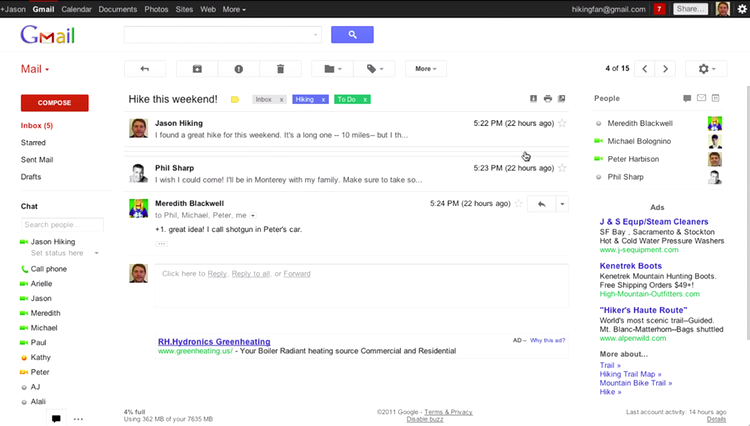Remove the Hiking label
Image resolution: width=750 pixels, height=426 pixels.
pyautogui.click(x=323, y=99)
